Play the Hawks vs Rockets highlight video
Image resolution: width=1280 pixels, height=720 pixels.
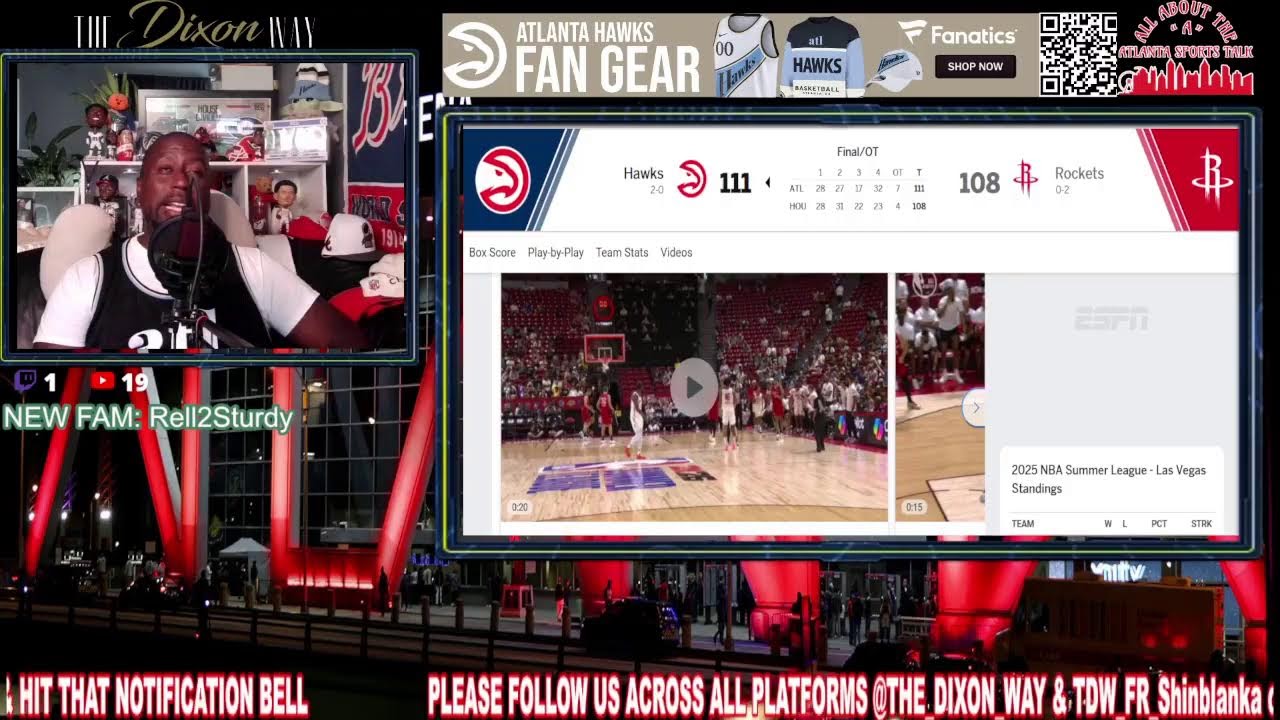click(x=694, y=387)
